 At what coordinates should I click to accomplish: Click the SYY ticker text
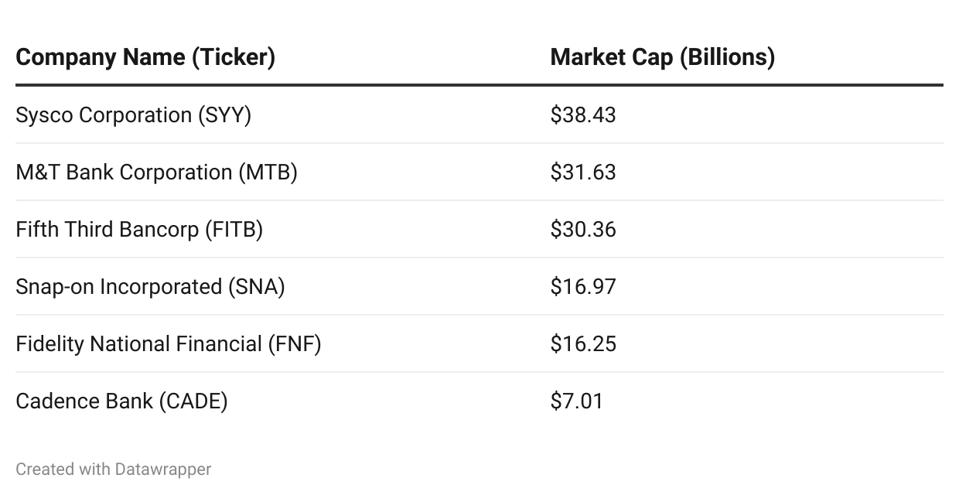[225, 115]
